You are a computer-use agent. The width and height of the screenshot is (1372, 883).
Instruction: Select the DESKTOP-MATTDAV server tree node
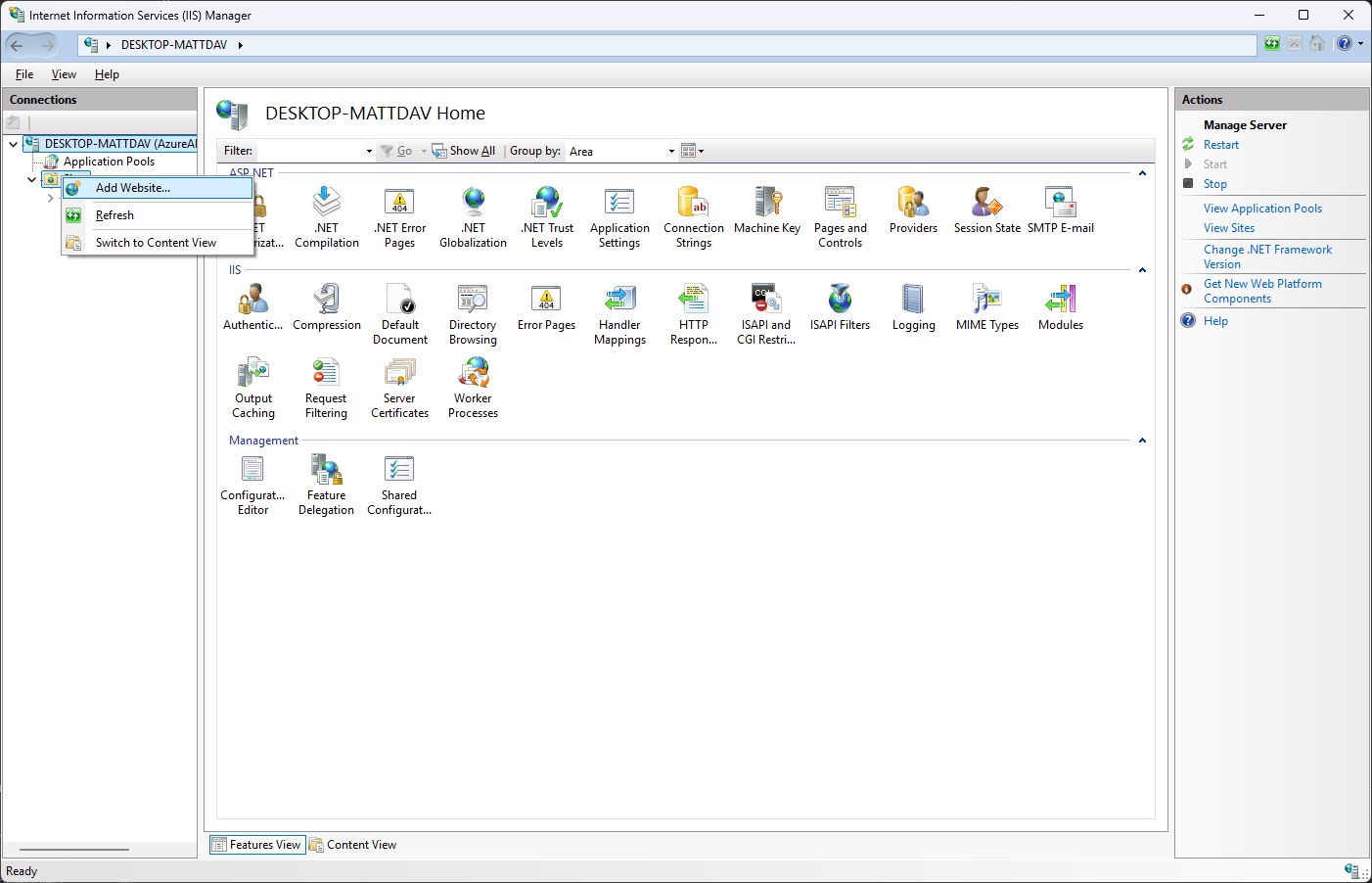[120, 144]
